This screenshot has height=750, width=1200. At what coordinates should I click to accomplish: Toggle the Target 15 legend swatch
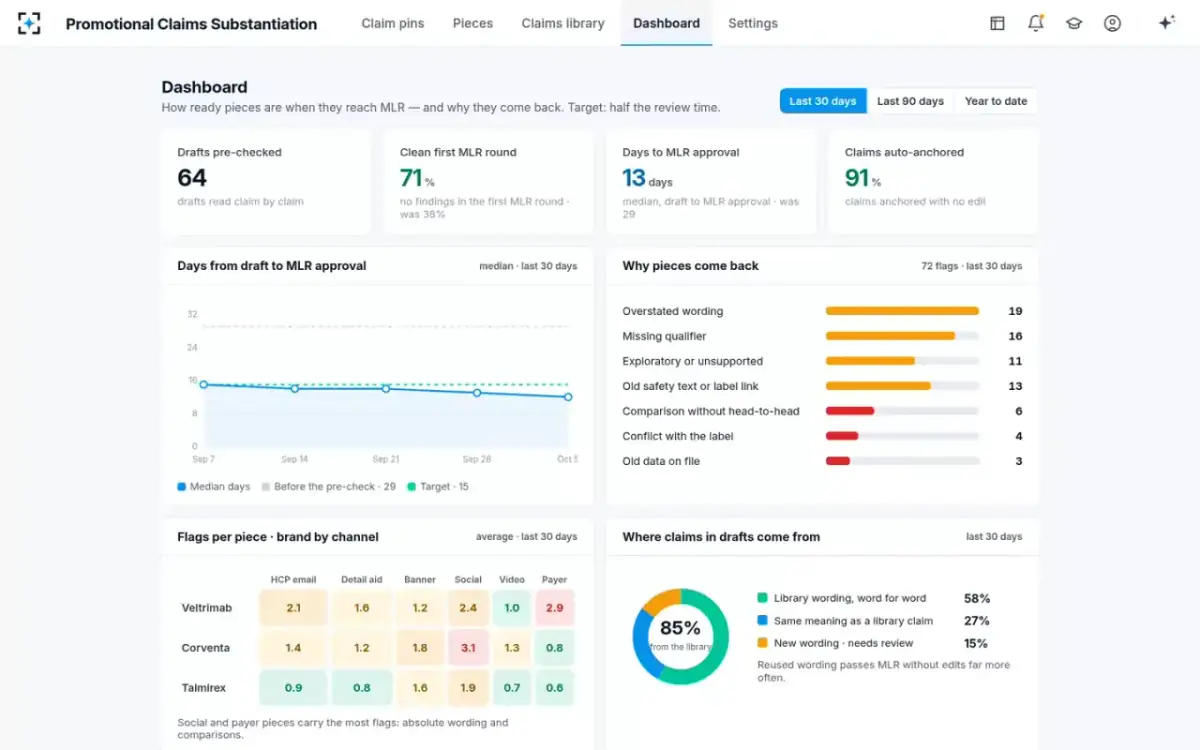point(411,487)
